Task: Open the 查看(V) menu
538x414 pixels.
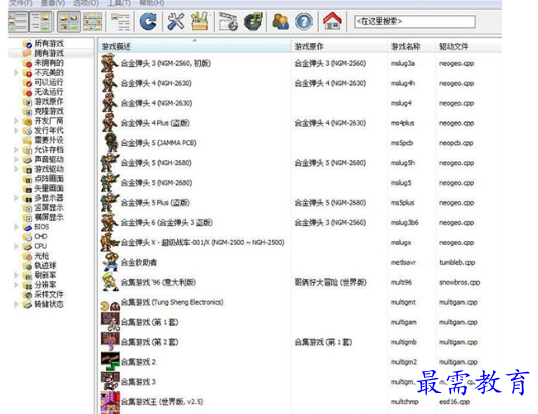Action: [53, 3]
